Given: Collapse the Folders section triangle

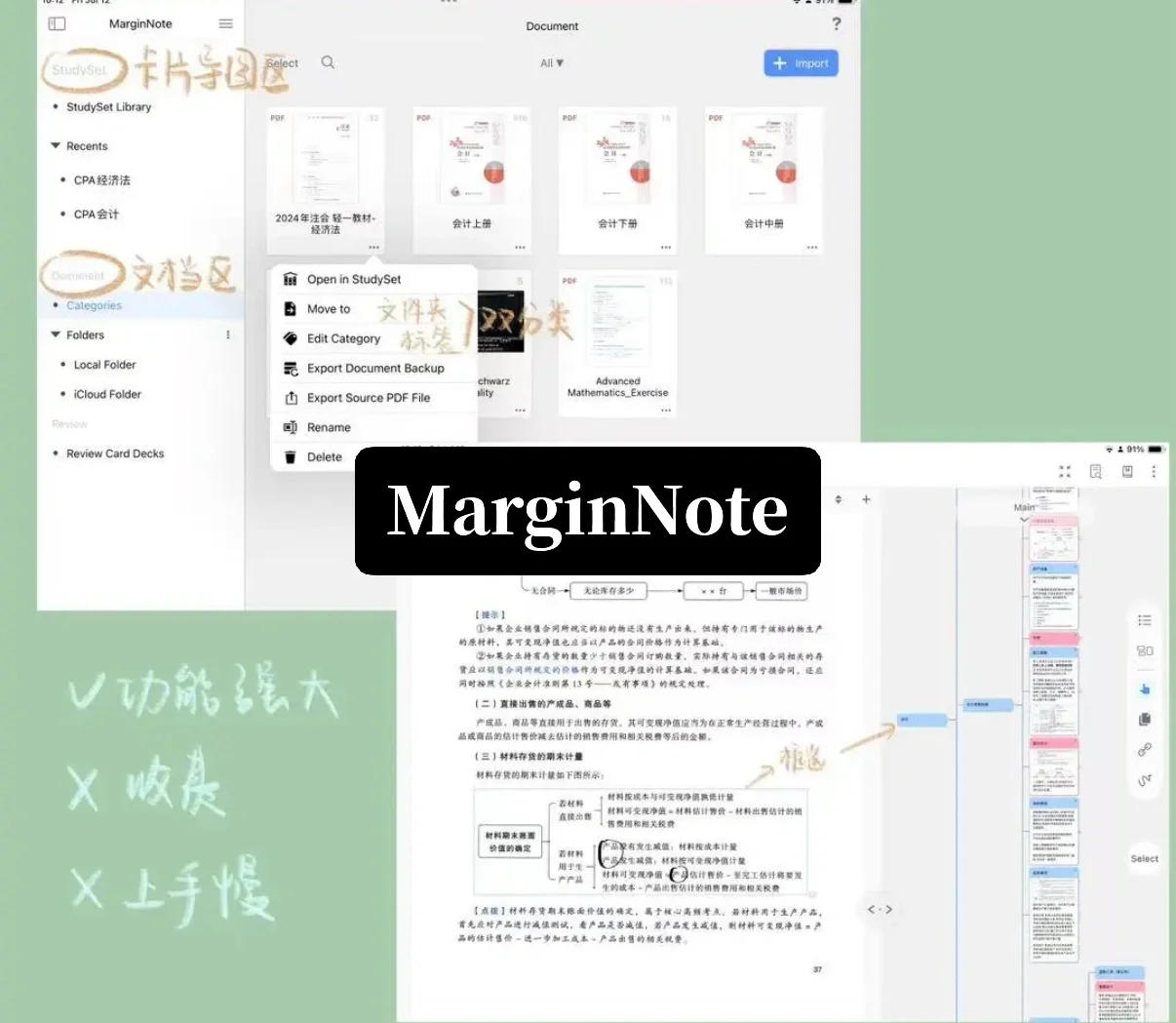Looking at the screenshot, I should [x=56, y=334].
